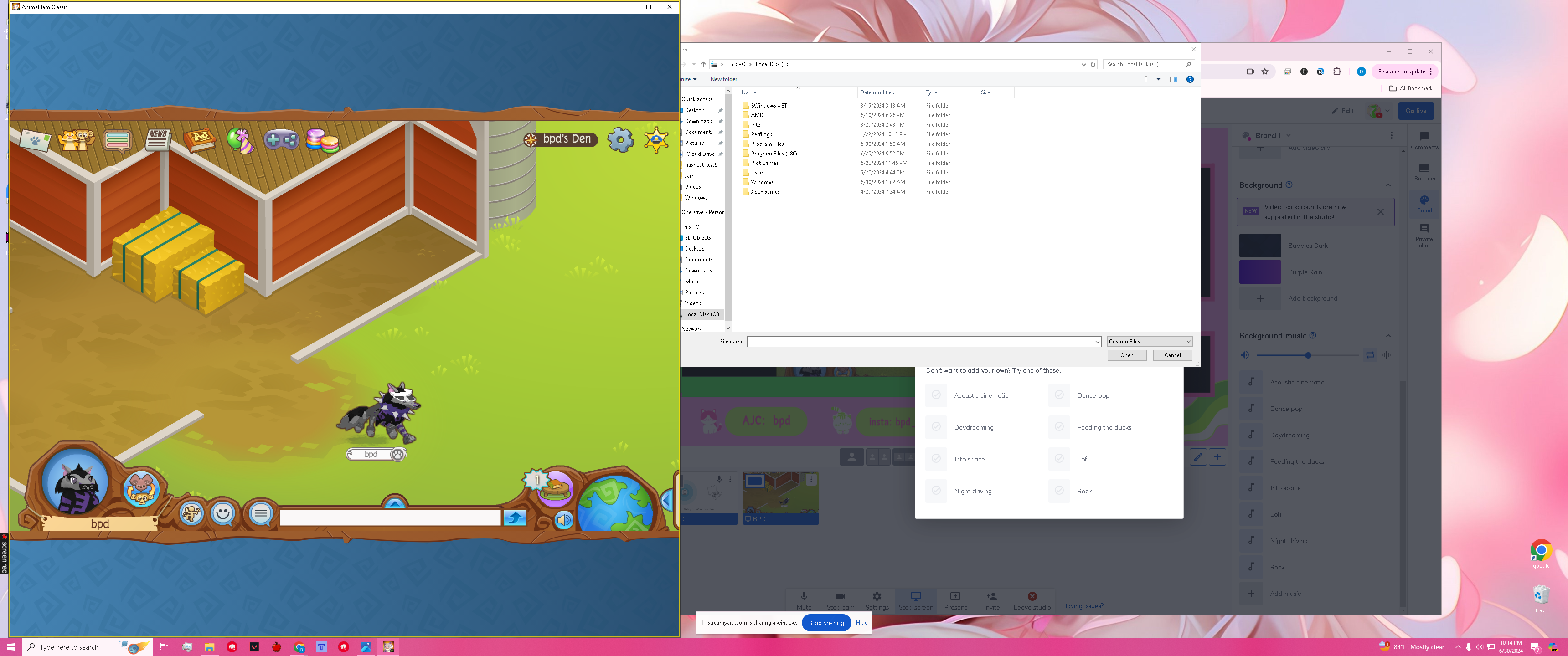The image size is (1568, 656).
Task: Click the Search Local Disk (C:) box
Action: point(1149,65)
